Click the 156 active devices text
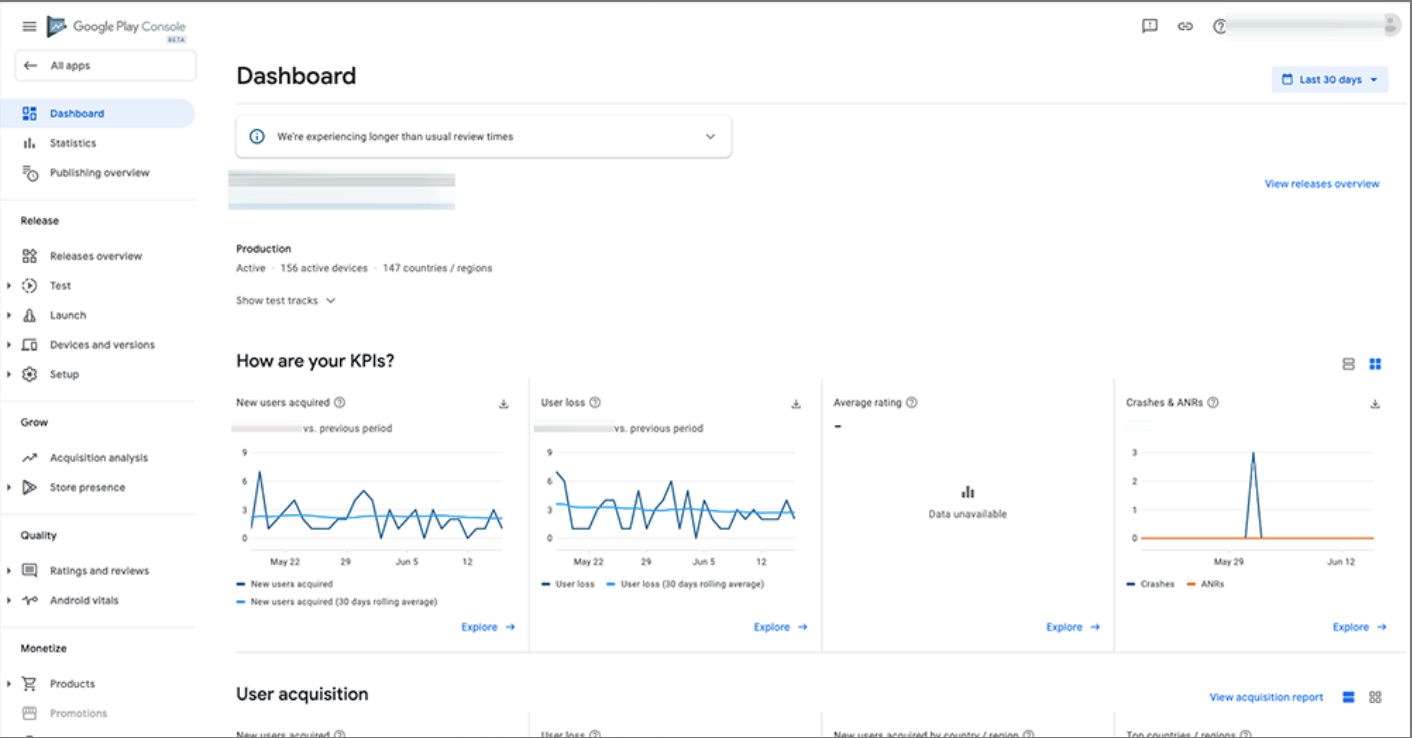The height and width of the screenshot is (738, 1412). (x=323, y=268)
